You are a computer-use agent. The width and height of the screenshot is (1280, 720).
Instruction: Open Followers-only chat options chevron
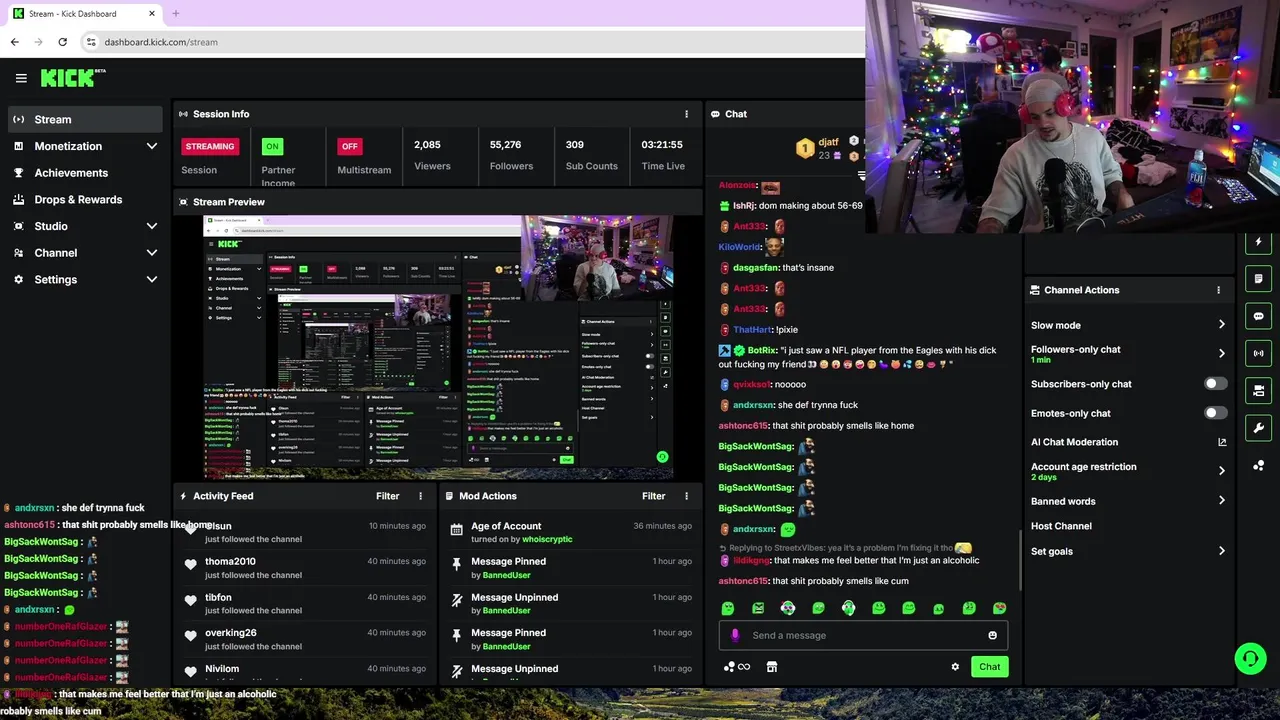(1221, 353)
